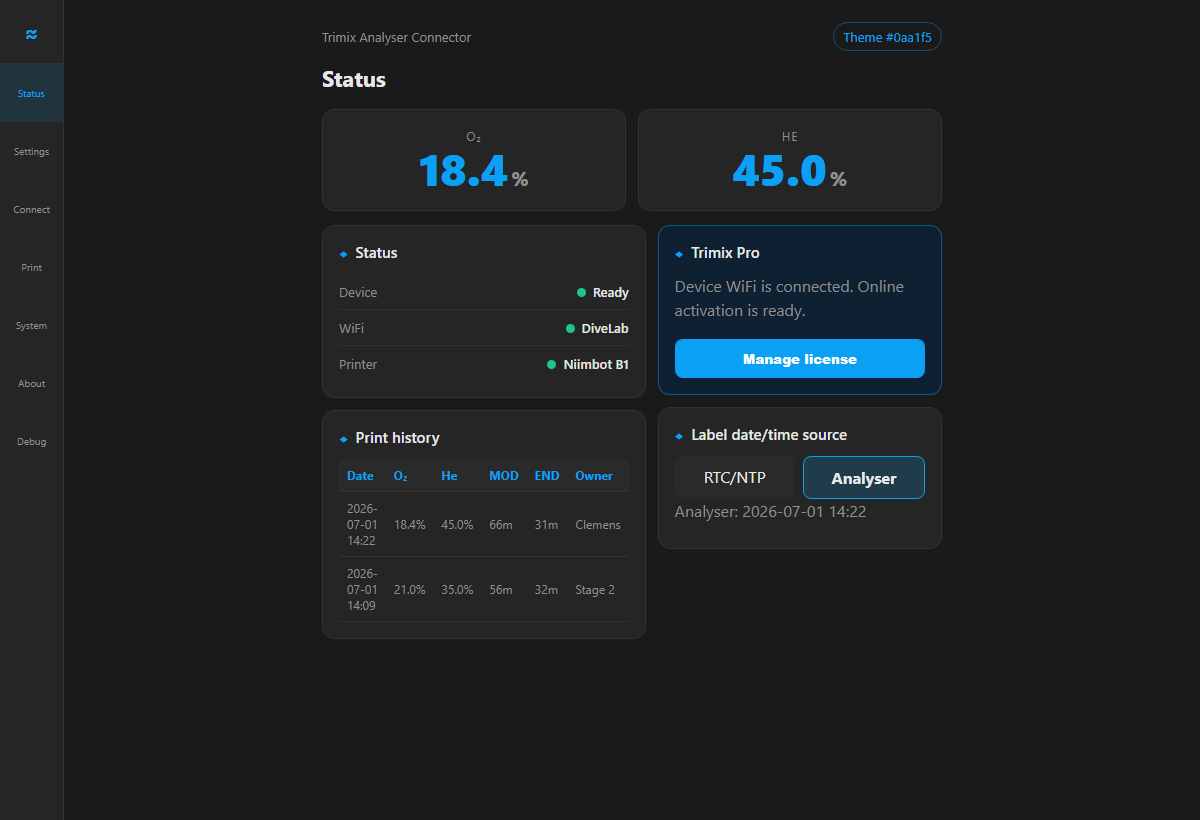Select the 2026-07-01 14:09 history entry date
The width and height of the screenshot is (1200, 820).
click(x=362, y=589)
